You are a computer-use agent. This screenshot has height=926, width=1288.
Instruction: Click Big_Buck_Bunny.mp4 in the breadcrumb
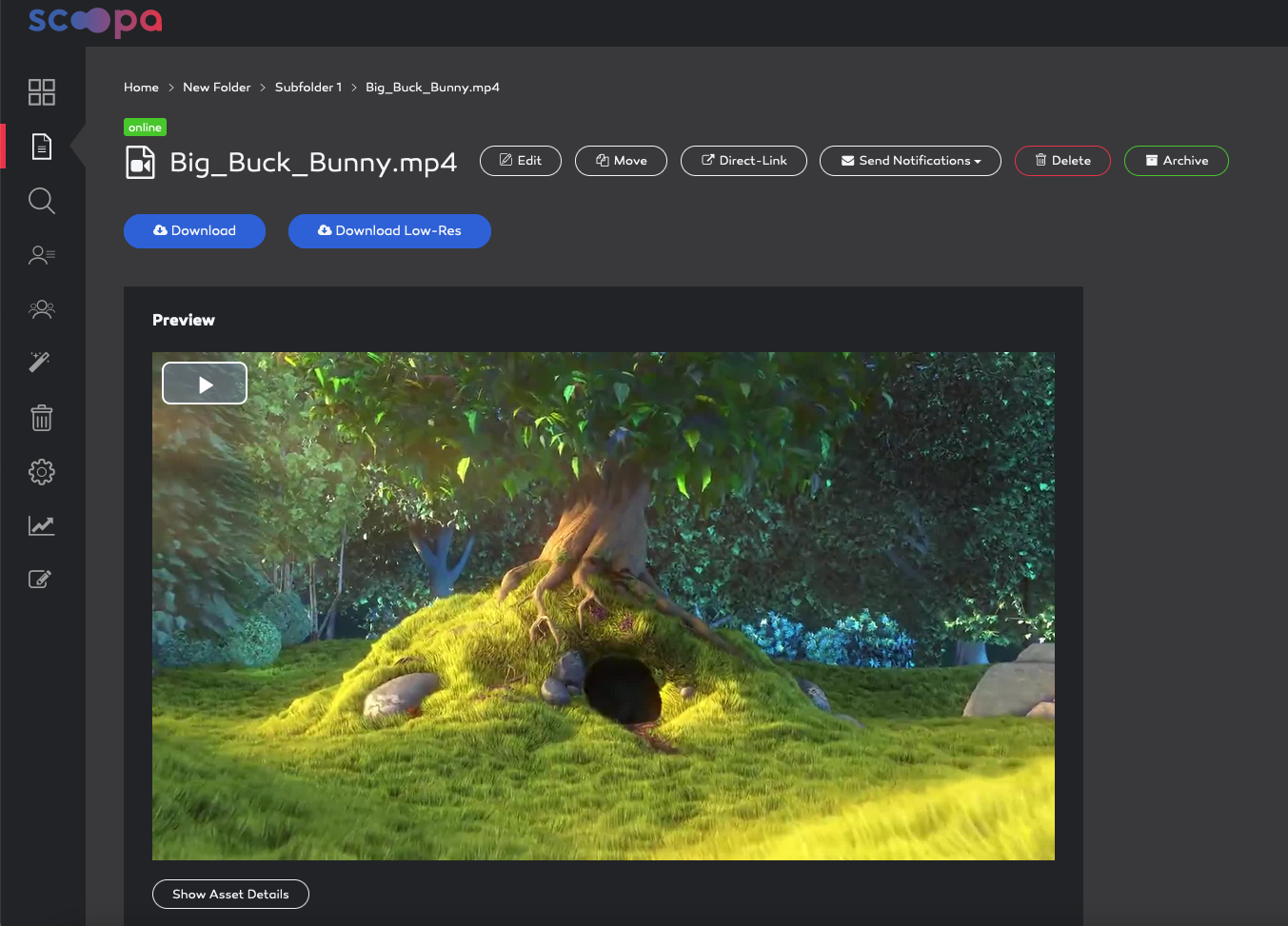point(432,88)
